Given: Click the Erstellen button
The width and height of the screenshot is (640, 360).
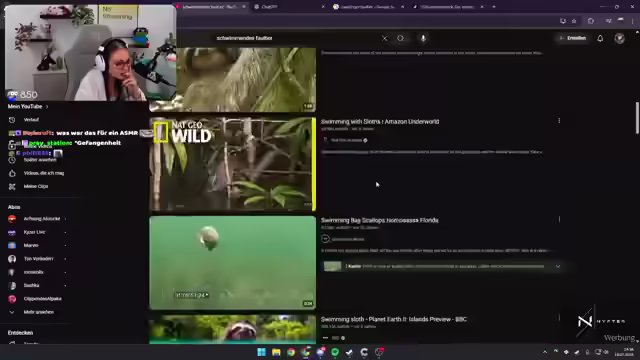Looking at the screenshot, I should click(573, 38).
